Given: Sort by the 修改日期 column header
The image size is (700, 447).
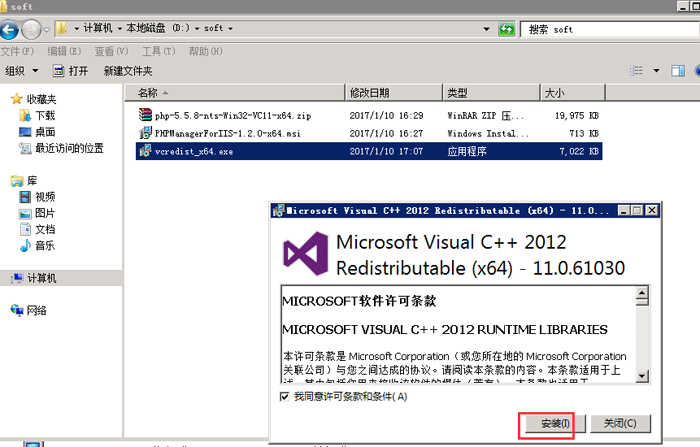Looking at the screenshot, I should click(x=394, y=92).
